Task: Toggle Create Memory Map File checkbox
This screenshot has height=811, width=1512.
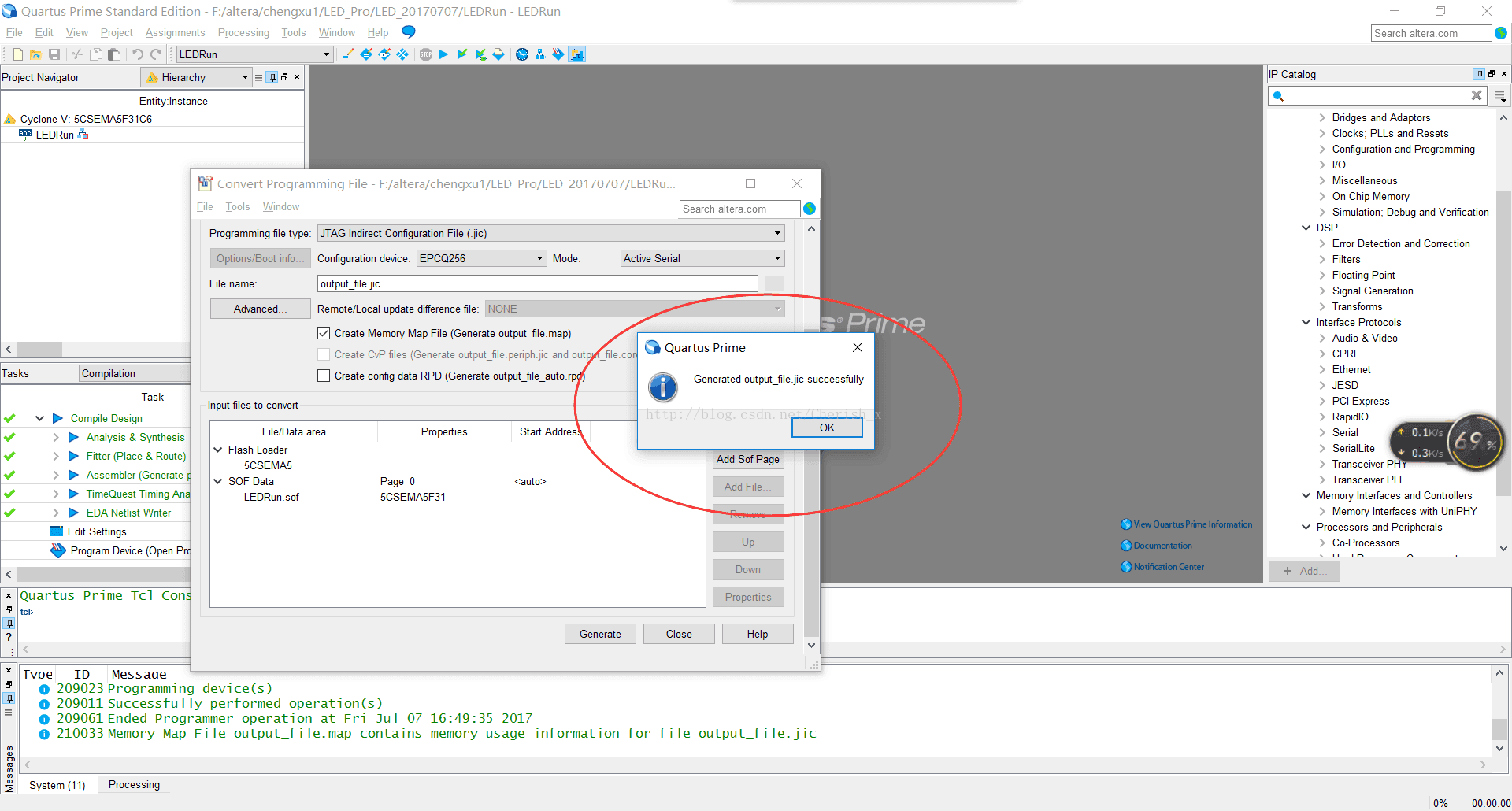Action: pos(324,333)
